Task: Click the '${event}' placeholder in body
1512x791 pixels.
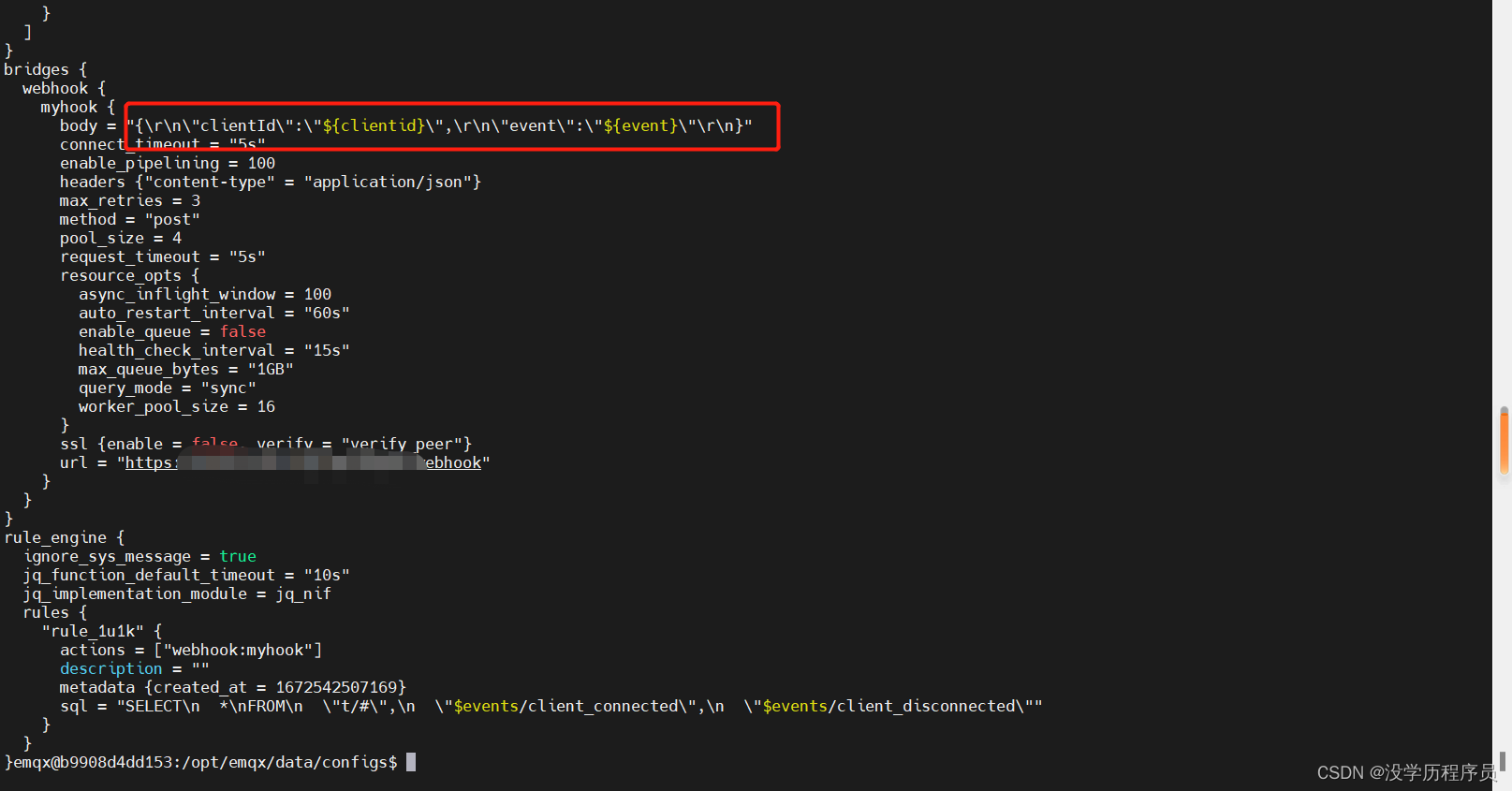Action: [640, 125]
